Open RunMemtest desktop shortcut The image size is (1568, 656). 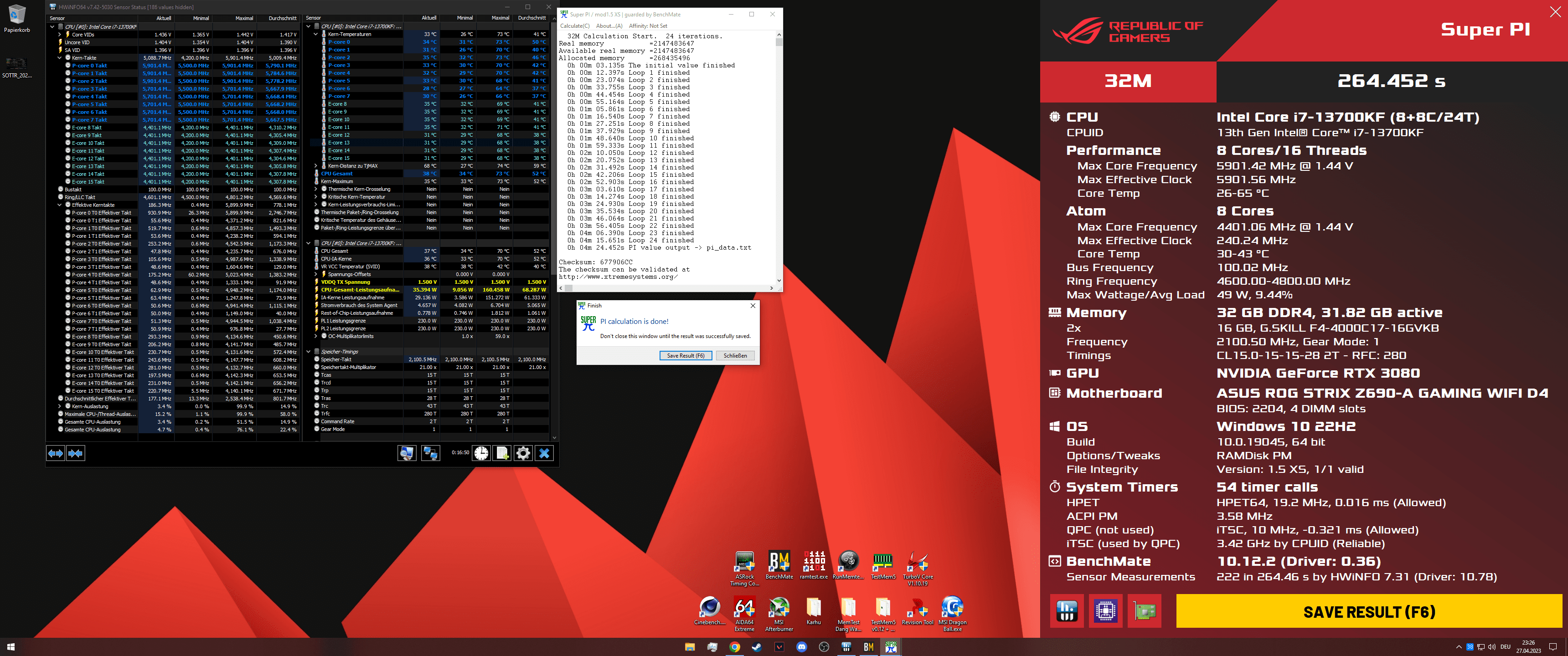(x=849, y=565)
